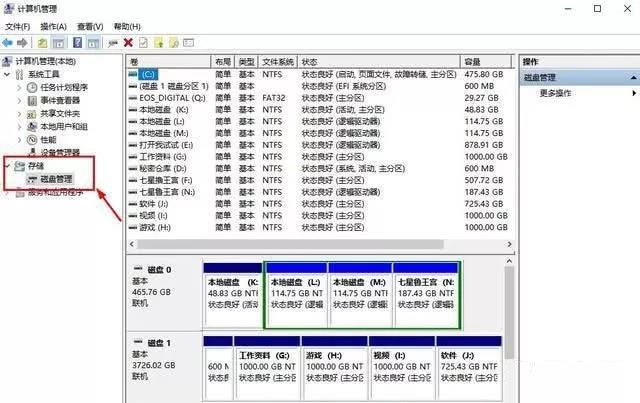Click the Forward arrow in the toolbar
This screenshot has height=403, width=640.
pyautogui.click(x=22, y=42)
